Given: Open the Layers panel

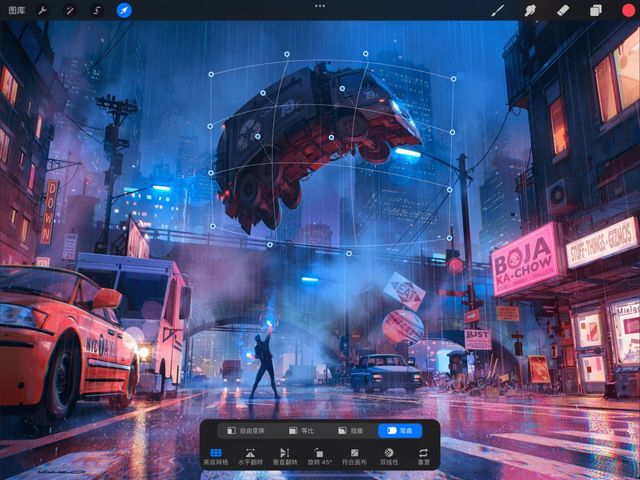Looking at the screenshot, I should pos(596,10).
